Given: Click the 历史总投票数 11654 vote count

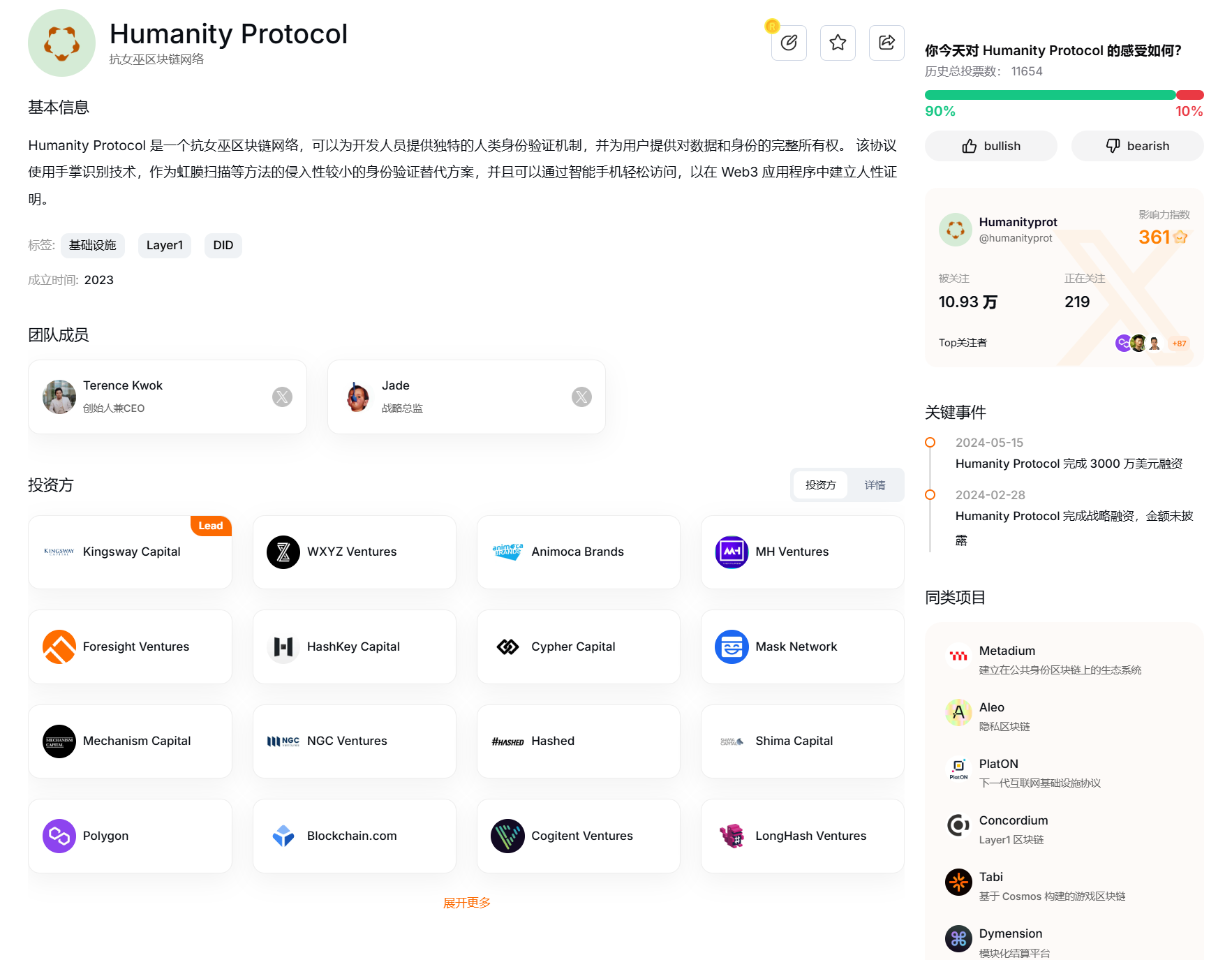Looking at the screenshot, I should [x=984, y=71].
